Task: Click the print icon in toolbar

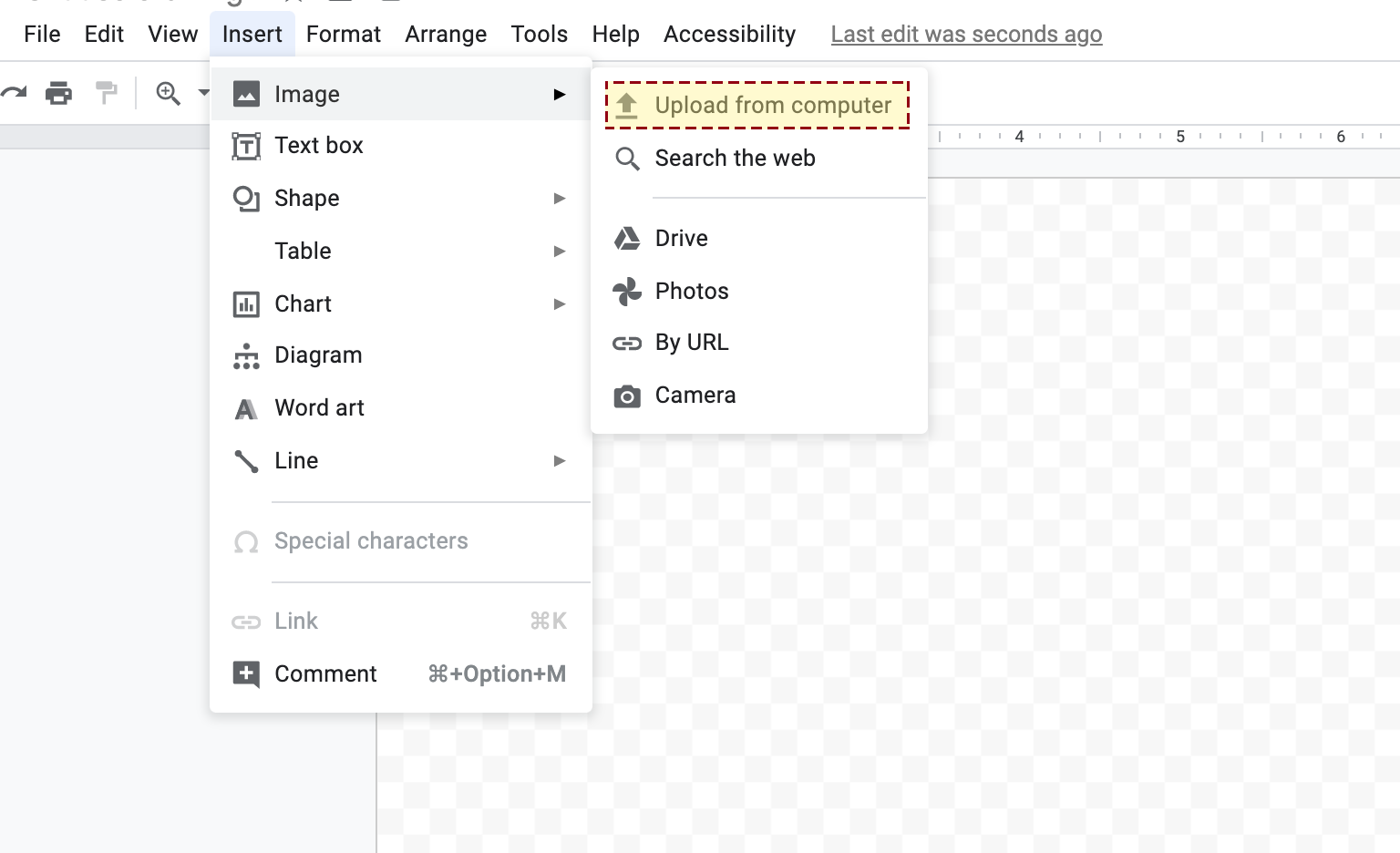Action: tap(58, 93)
